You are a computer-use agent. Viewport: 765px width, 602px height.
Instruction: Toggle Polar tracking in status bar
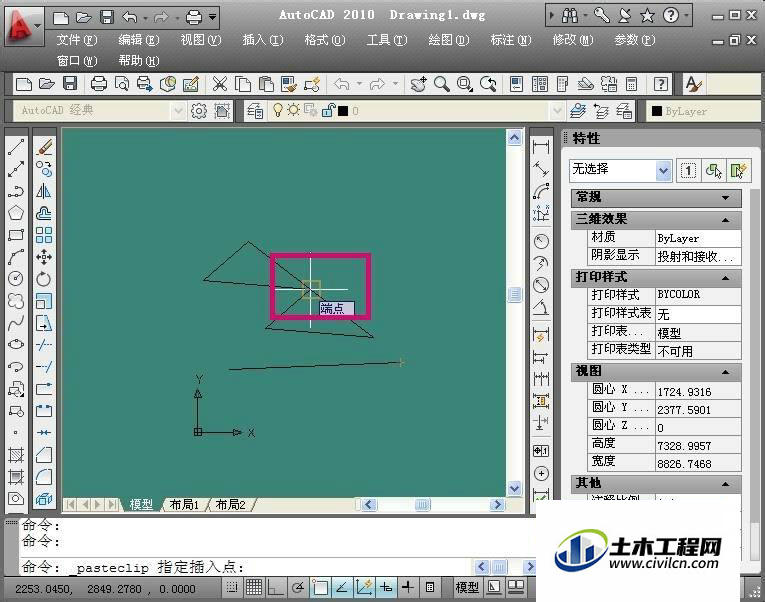(298, 588)
